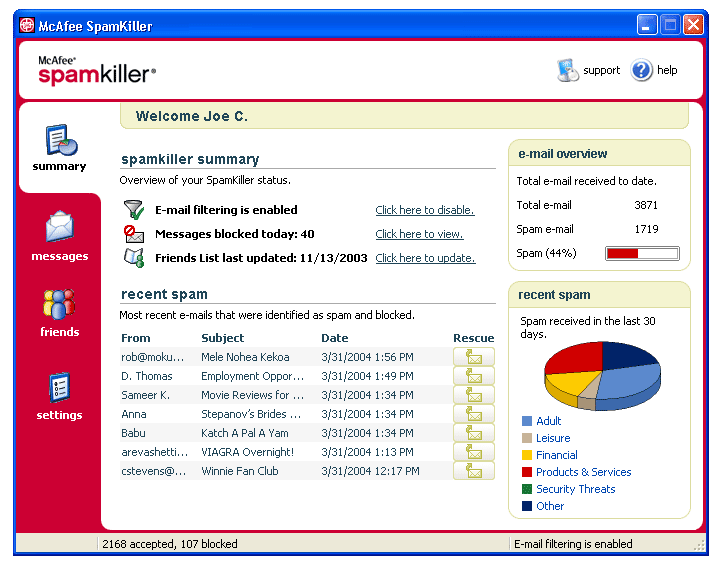Click the Other dark blue swatch

527,506
